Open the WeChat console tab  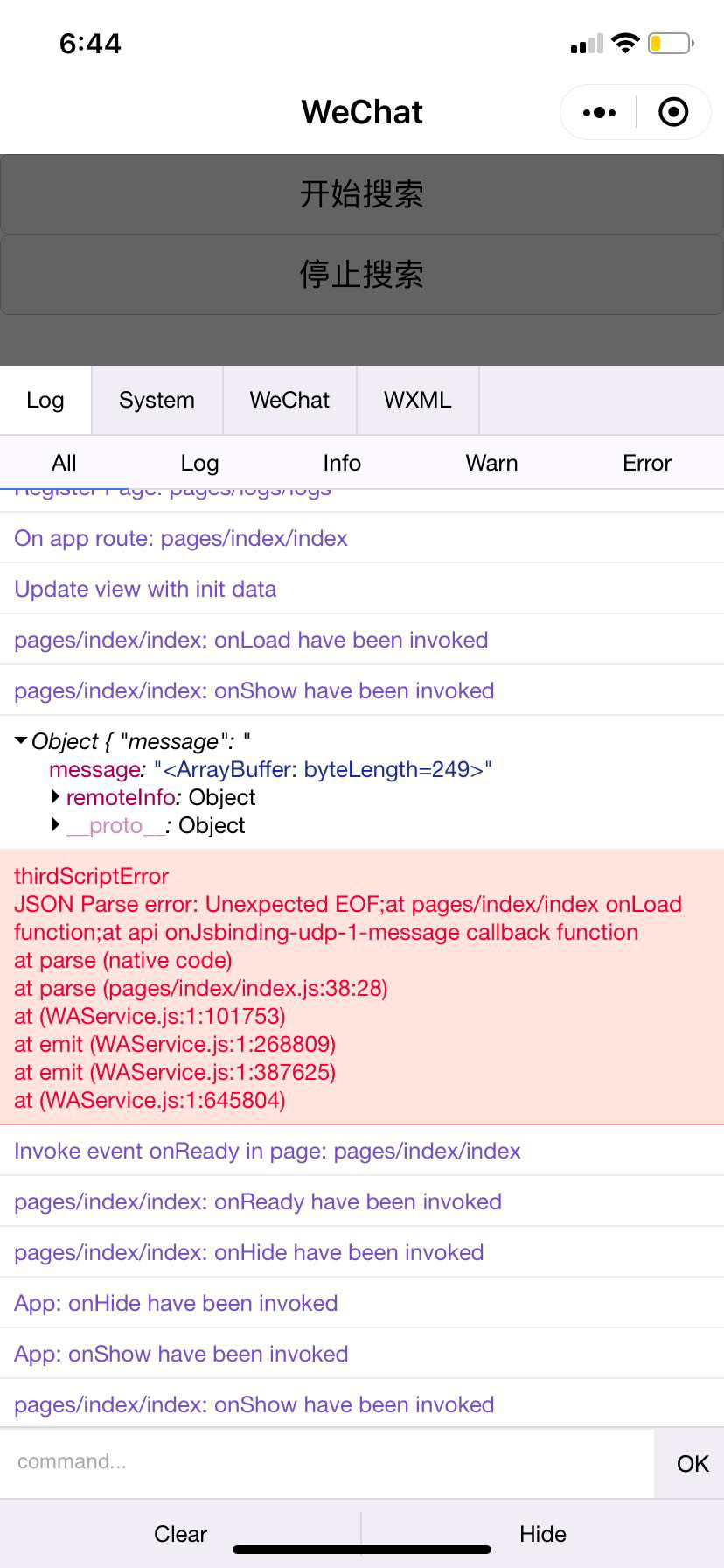(289, 401)
